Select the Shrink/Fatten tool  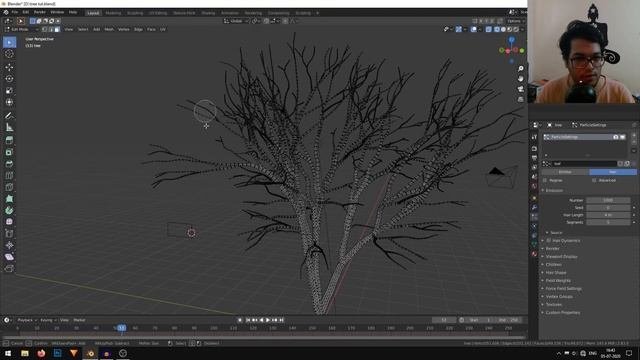coord(9,245)
